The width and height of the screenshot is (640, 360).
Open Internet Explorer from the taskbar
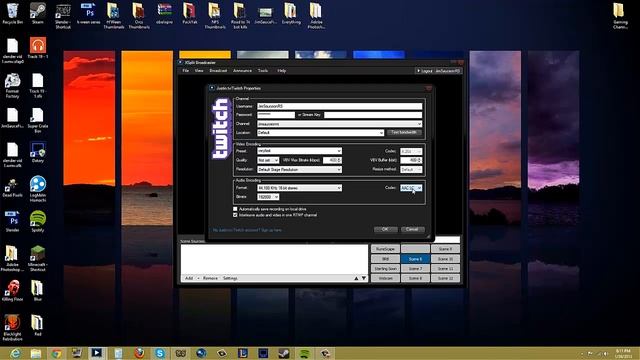tap(15, 353)
